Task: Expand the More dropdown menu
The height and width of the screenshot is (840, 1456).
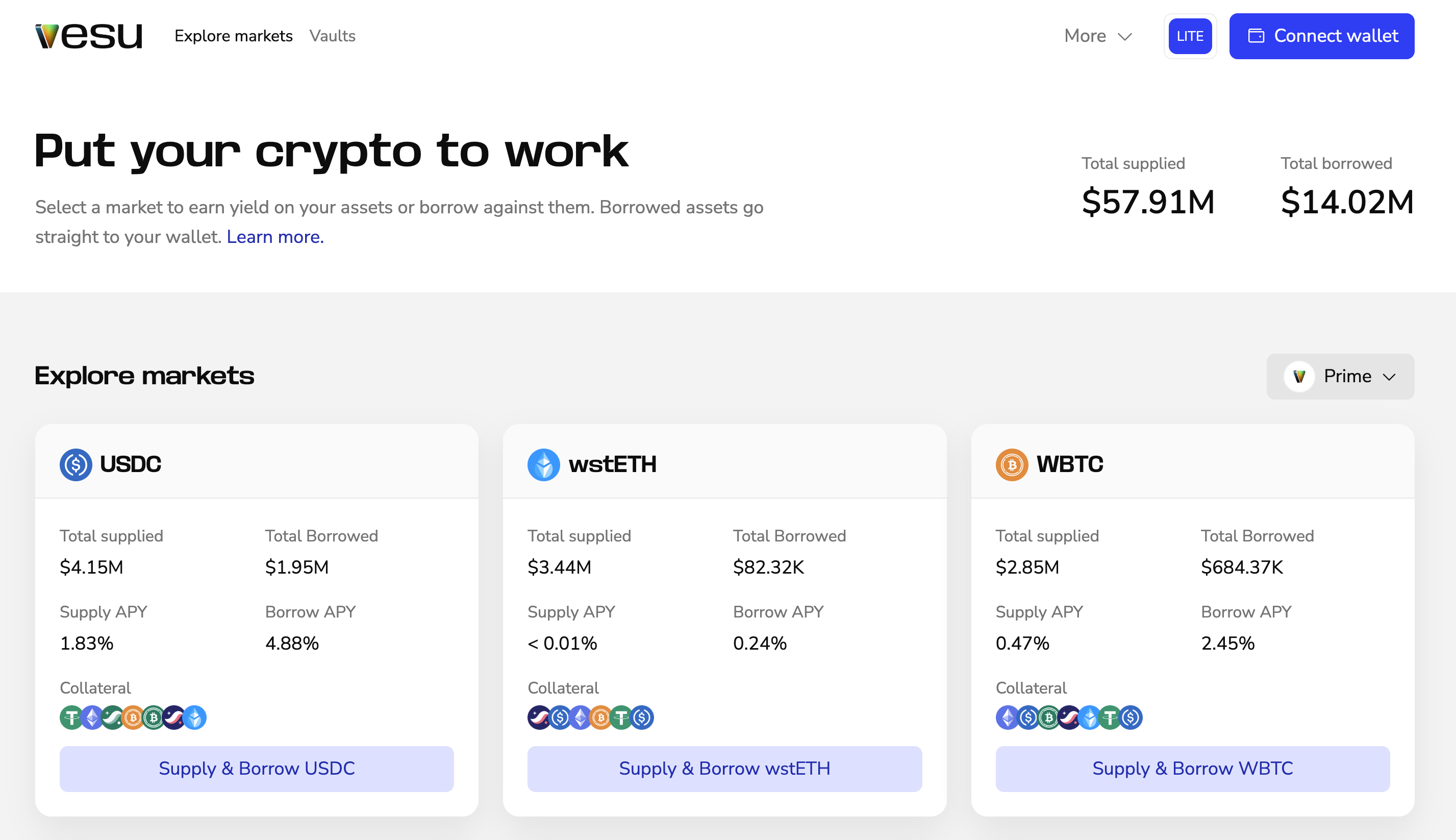Action: tap(1098, 36)
